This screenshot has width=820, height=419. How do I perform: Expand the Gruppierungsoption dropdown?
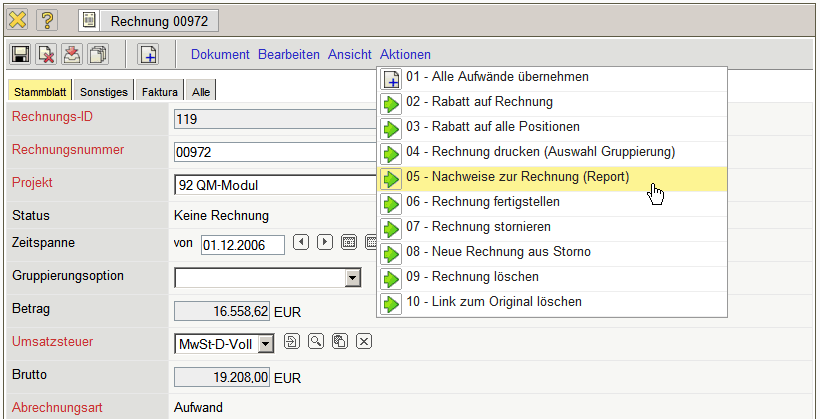pyautogui.click(x=352, y=277)
